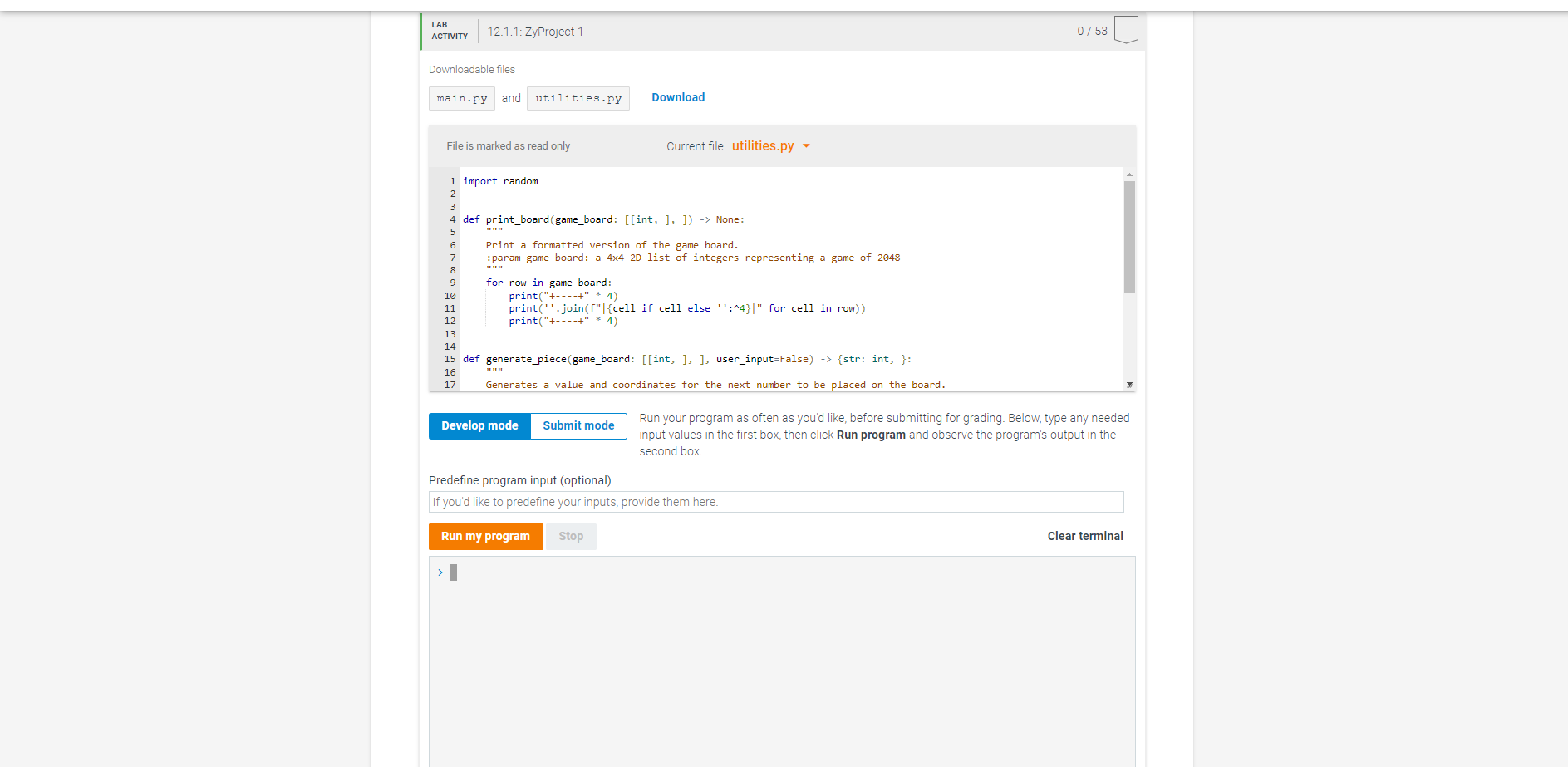Click the Download link
The height and width of the screenshot is (767, 1568).
[678, 97]
